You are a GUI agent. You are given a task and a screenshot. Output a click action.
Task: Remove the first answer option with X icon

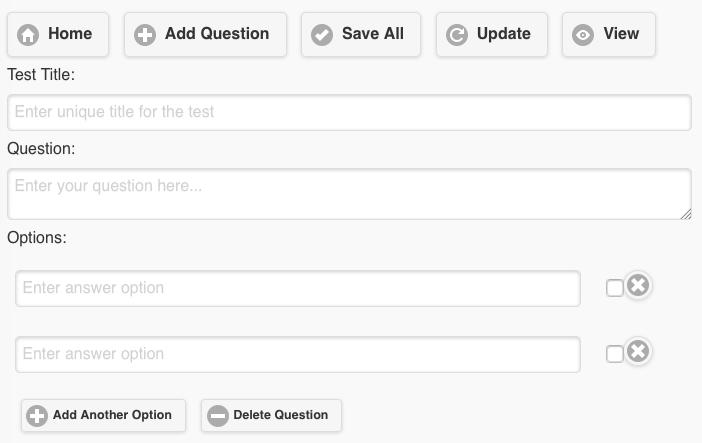click(x=638, y=285)
